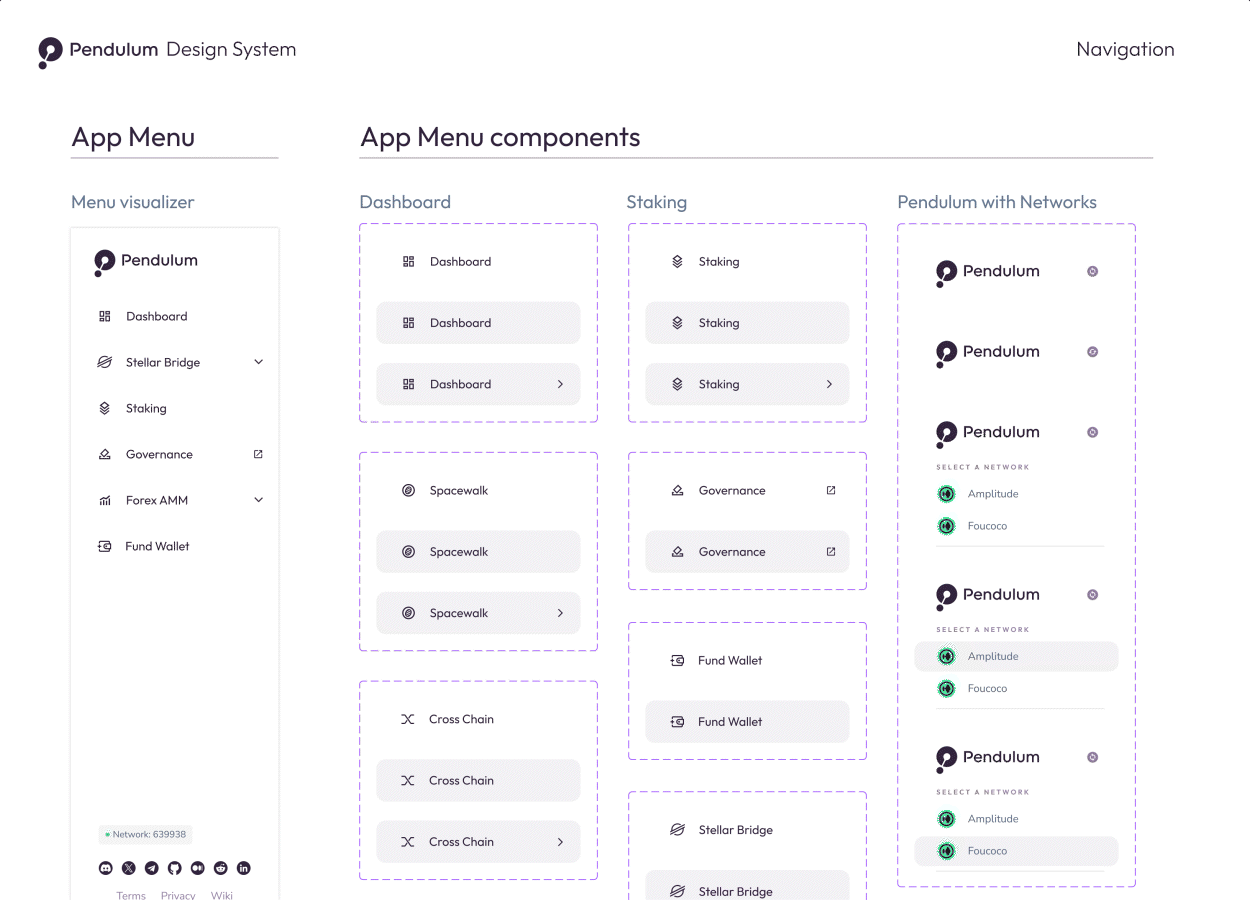Click the Staking layers icon in Menu visualizer
Viewport: 1250px width, 900px height.
[105, 408]
